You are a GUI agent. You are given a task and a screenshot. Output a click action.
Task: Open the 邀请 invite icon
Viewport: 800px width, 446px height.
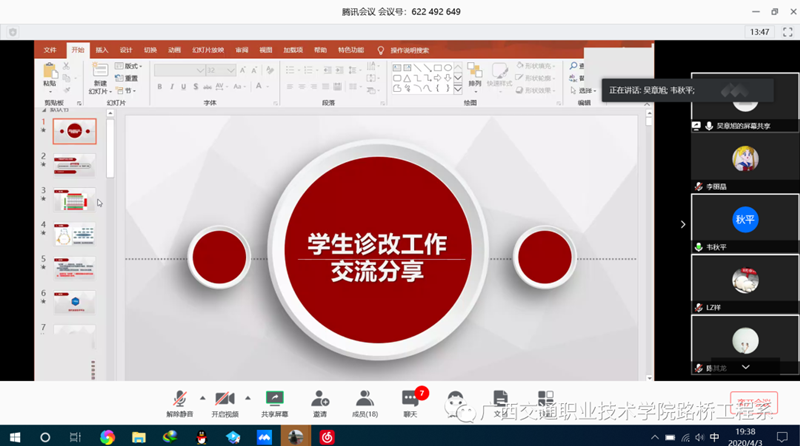click(320, 399)
